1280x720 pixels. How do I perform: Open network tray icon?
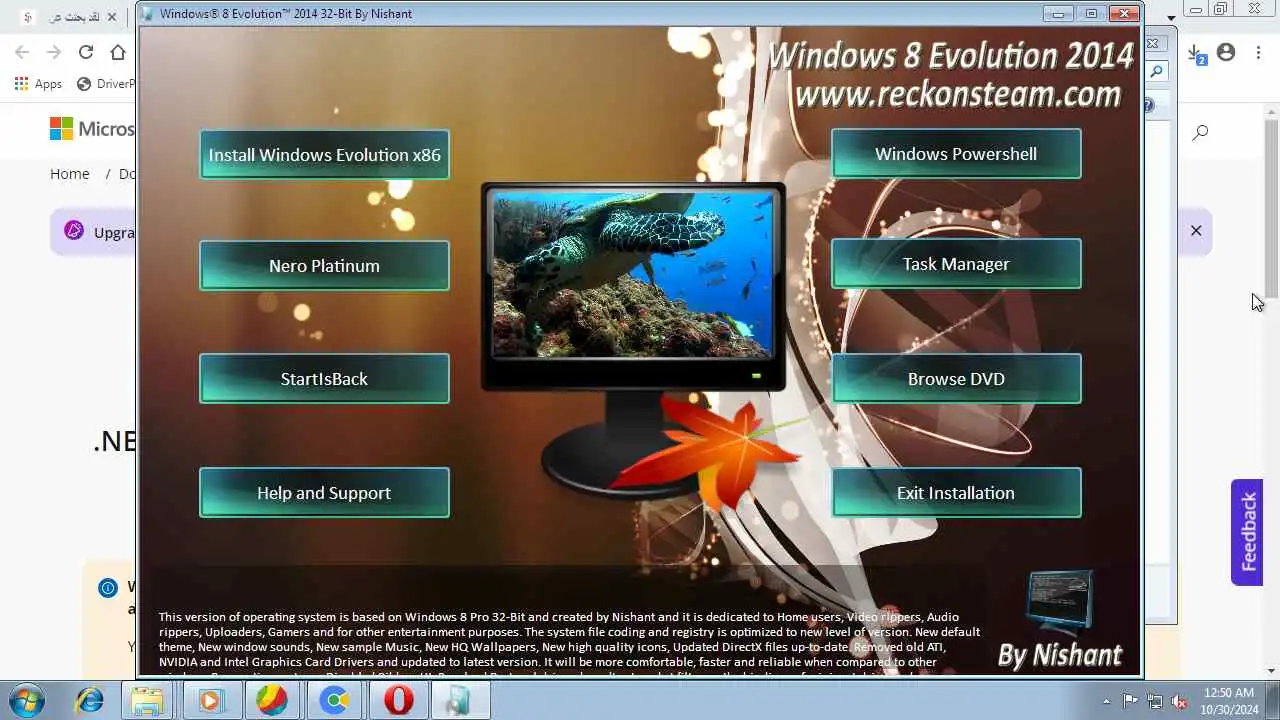click(x=1156, y=701)
